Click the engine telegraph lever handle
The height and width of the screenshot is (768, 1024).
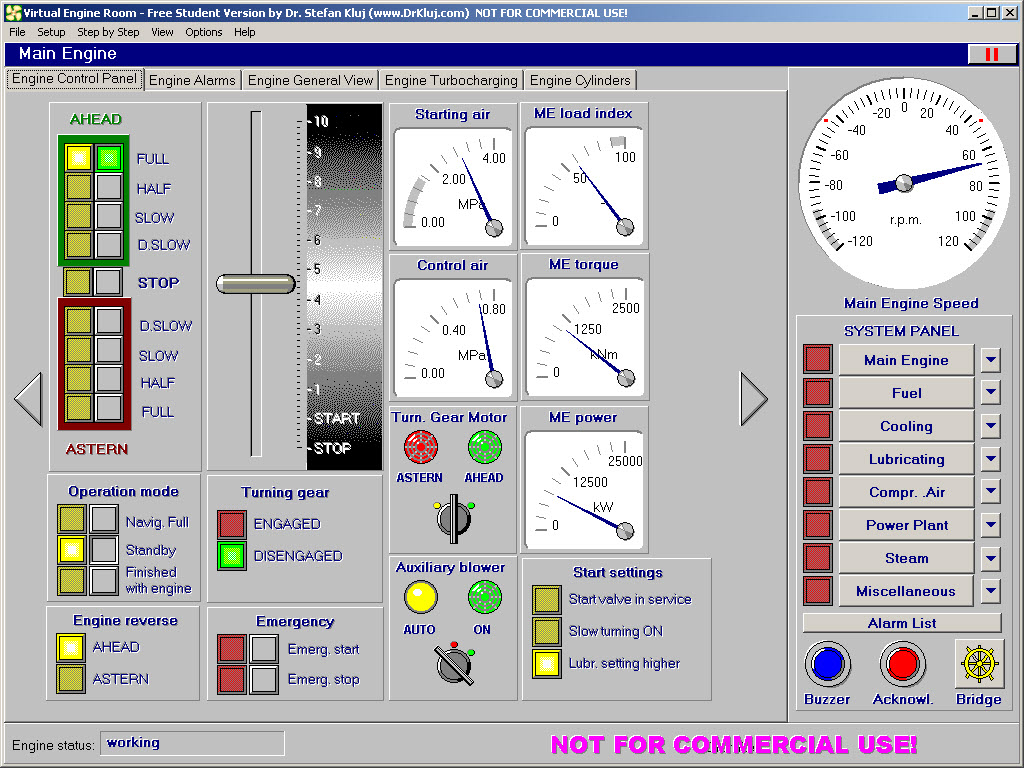point(256,284)
